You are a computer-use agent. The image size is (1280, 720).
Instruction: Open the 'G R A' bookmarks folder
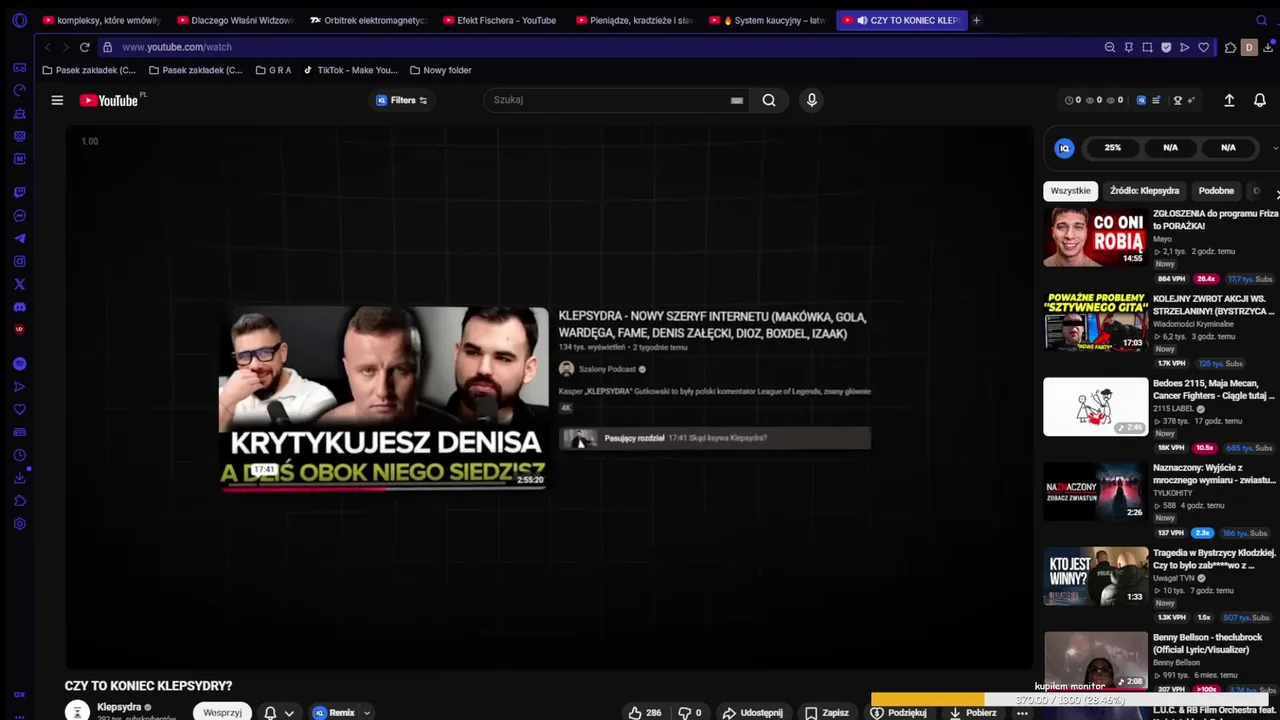click(273, 70)
